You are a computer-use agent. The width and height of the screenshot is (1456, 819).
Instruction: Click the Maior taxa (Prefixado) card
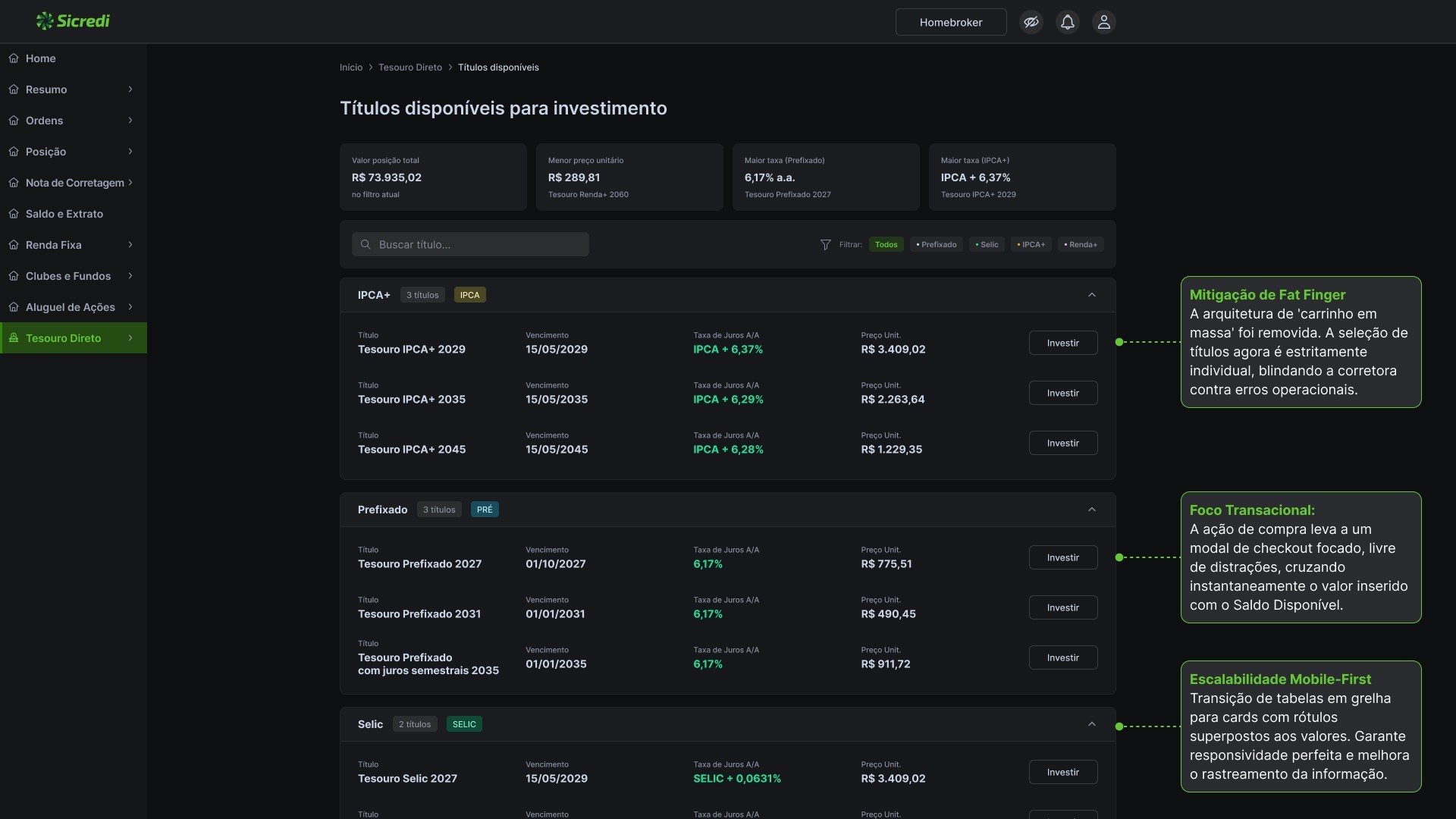click(x=826, y=177)
